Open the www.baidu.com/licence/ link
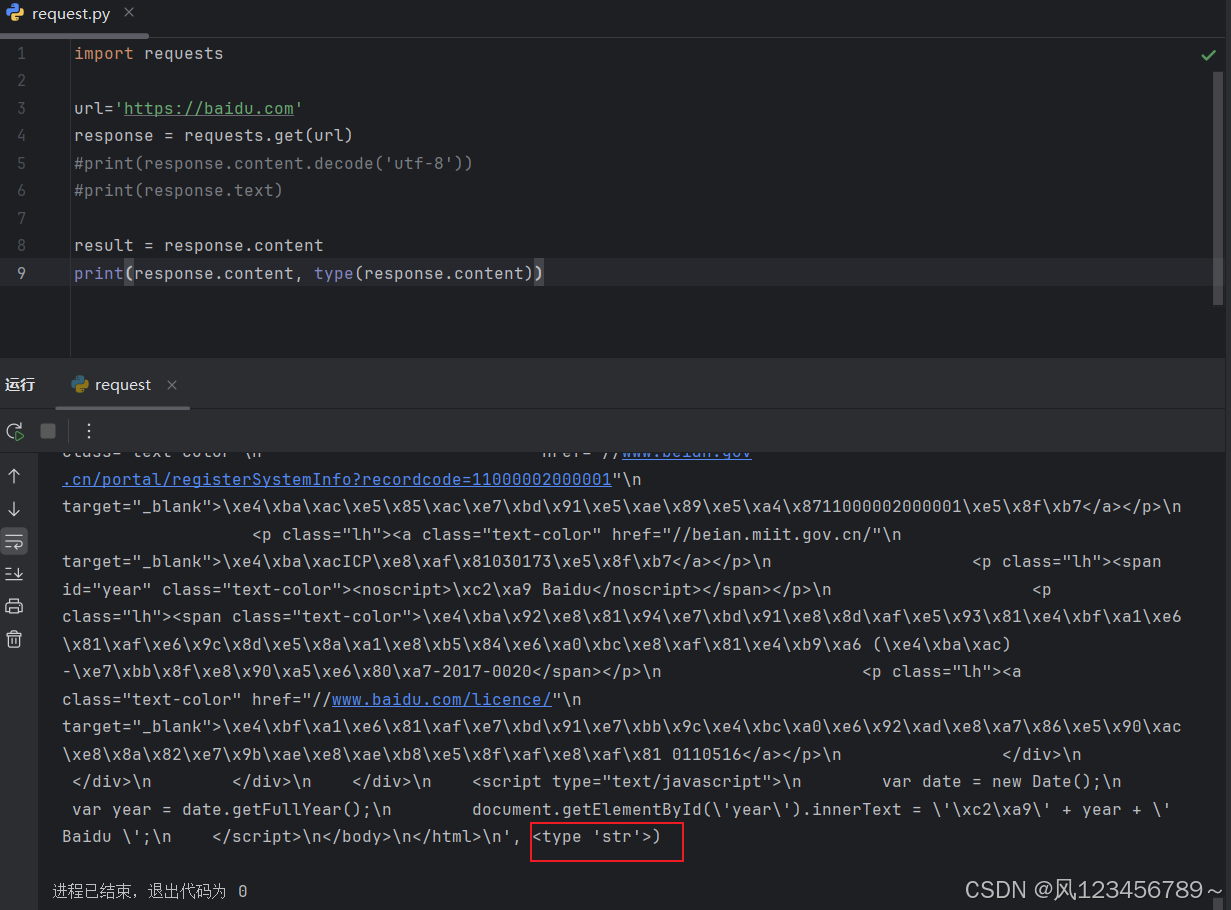This screenshot has width=1231, height=910. pos(441,699)
